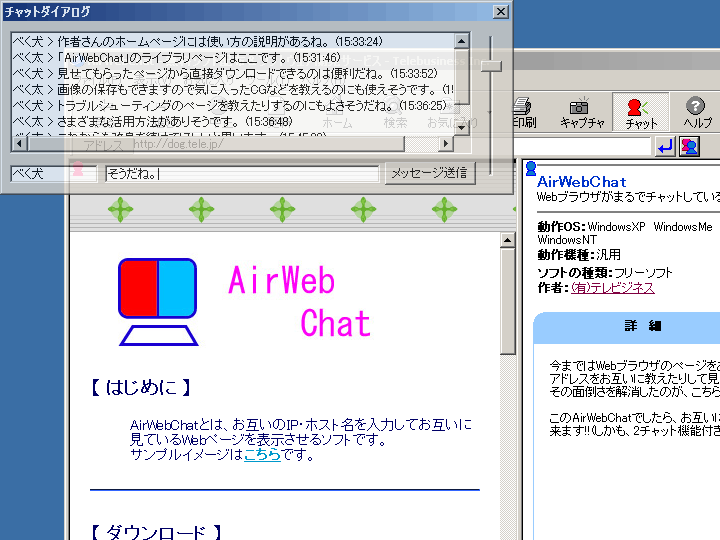Click the AirWebChat title link in the right pane
This screenshot has height=540, width=720.
coord(581,182)
